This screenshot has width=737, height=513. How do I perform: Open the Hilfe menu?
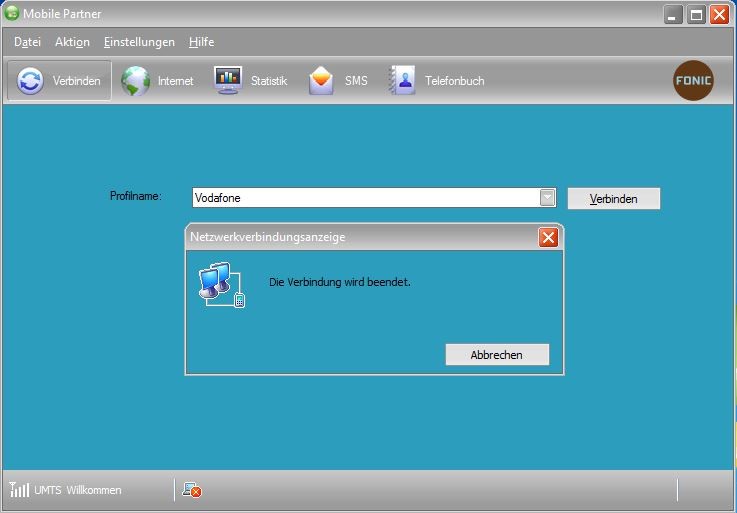click(202, 42)
